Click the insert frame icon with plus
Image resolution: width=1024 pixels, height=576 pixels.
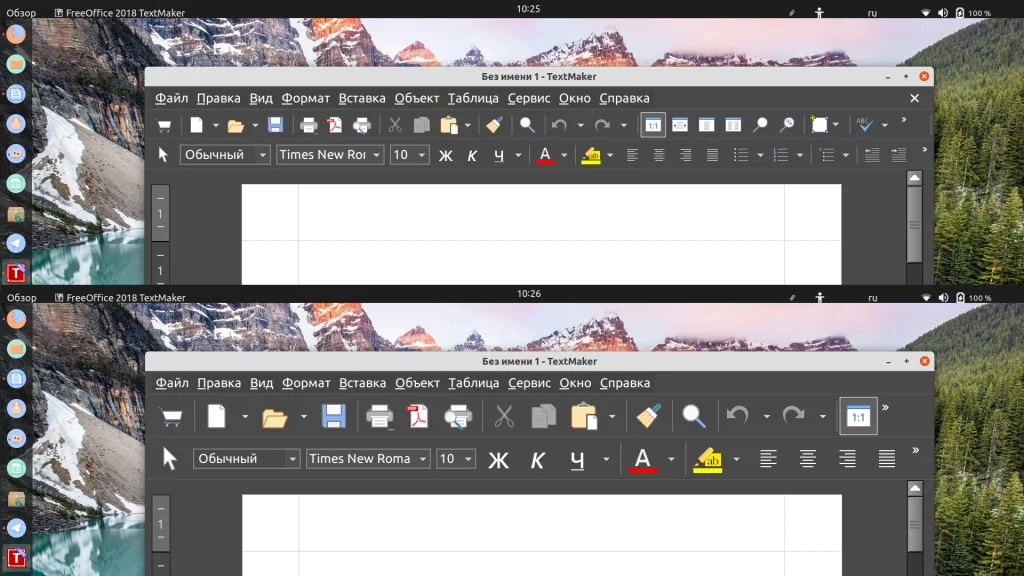pos(818,124)
